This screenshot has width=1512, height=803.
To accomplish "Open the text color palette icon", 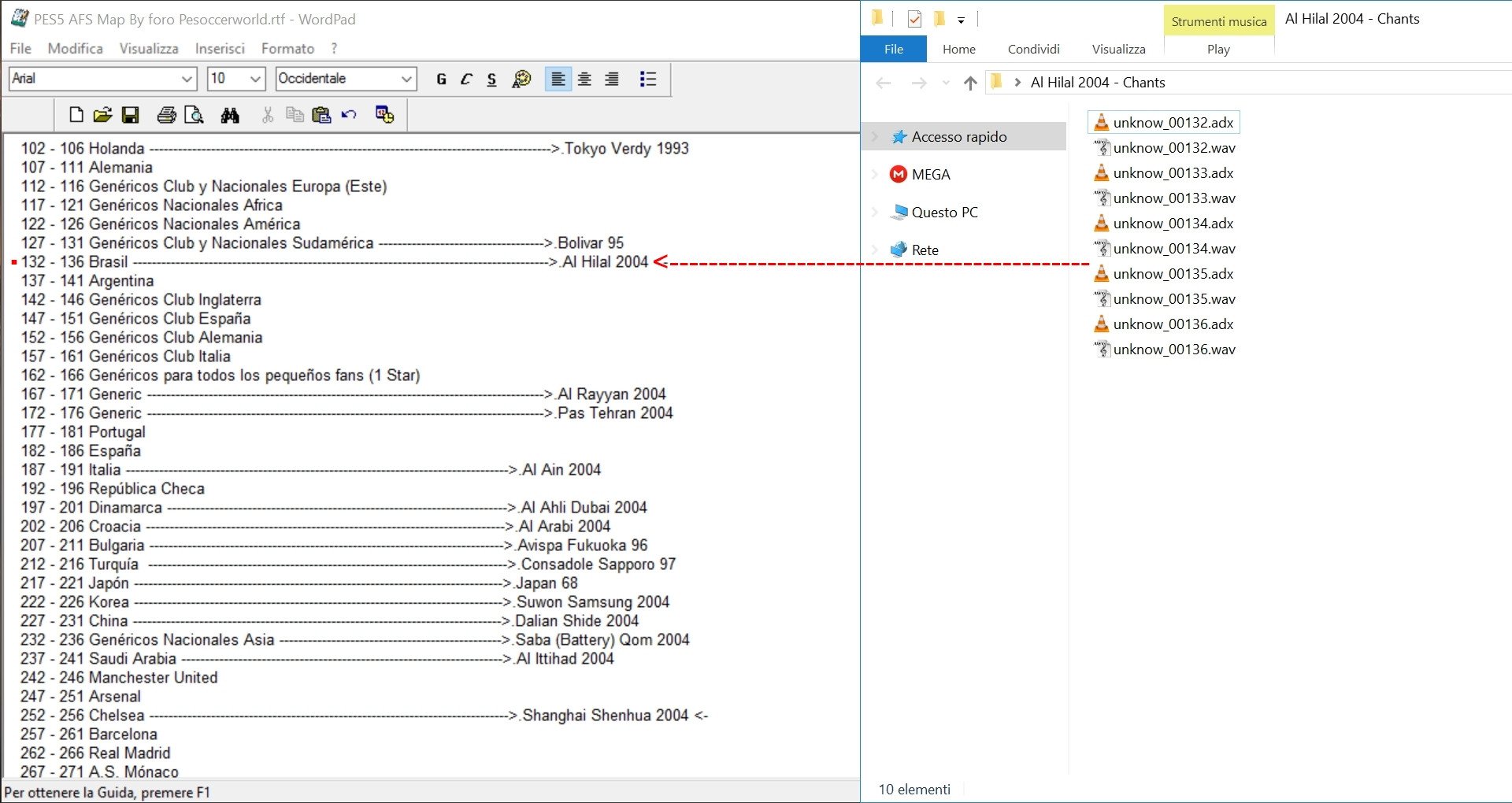I will click(521, 79).
